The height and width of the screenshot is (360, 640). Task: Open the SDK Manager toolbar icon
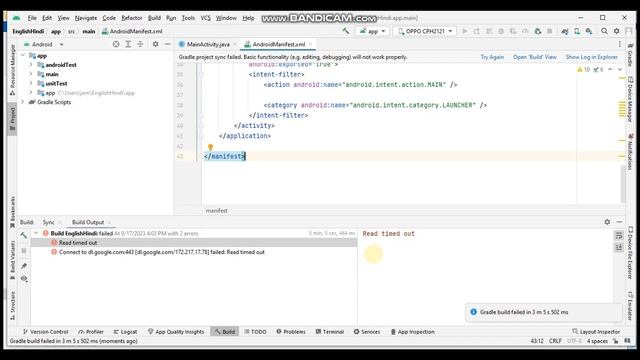click(x=589, y=31)
